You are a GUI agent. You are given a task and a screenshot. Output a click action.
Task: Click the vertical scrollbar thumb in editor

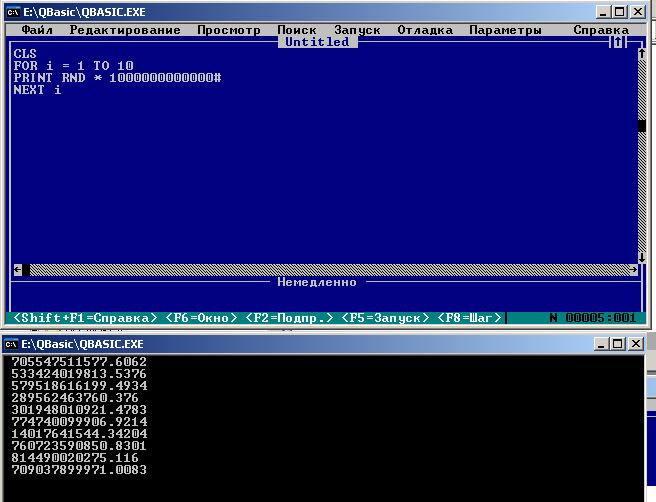click(641, 126)
